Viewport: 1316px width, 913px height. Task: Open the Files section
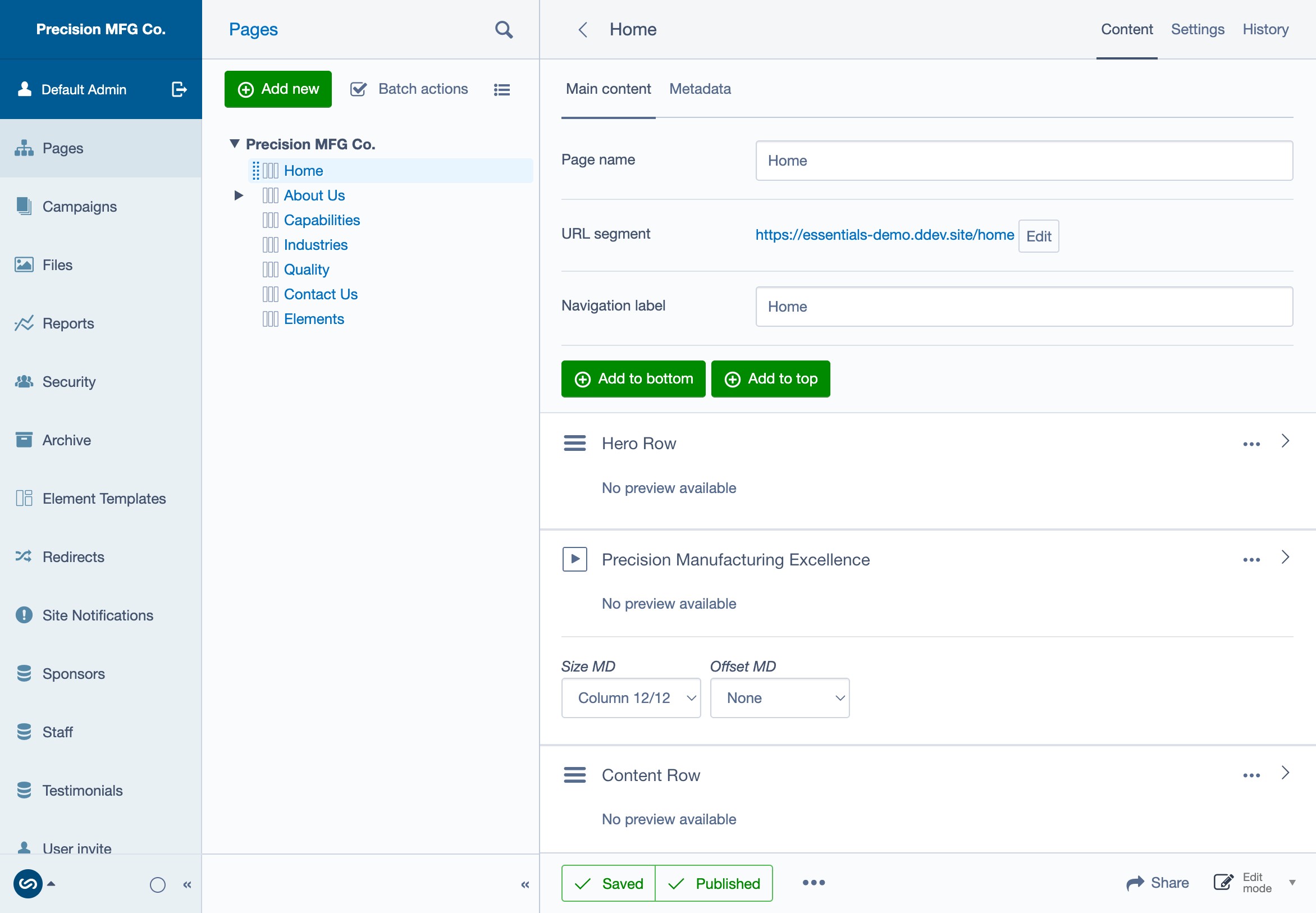click(100, 265)
